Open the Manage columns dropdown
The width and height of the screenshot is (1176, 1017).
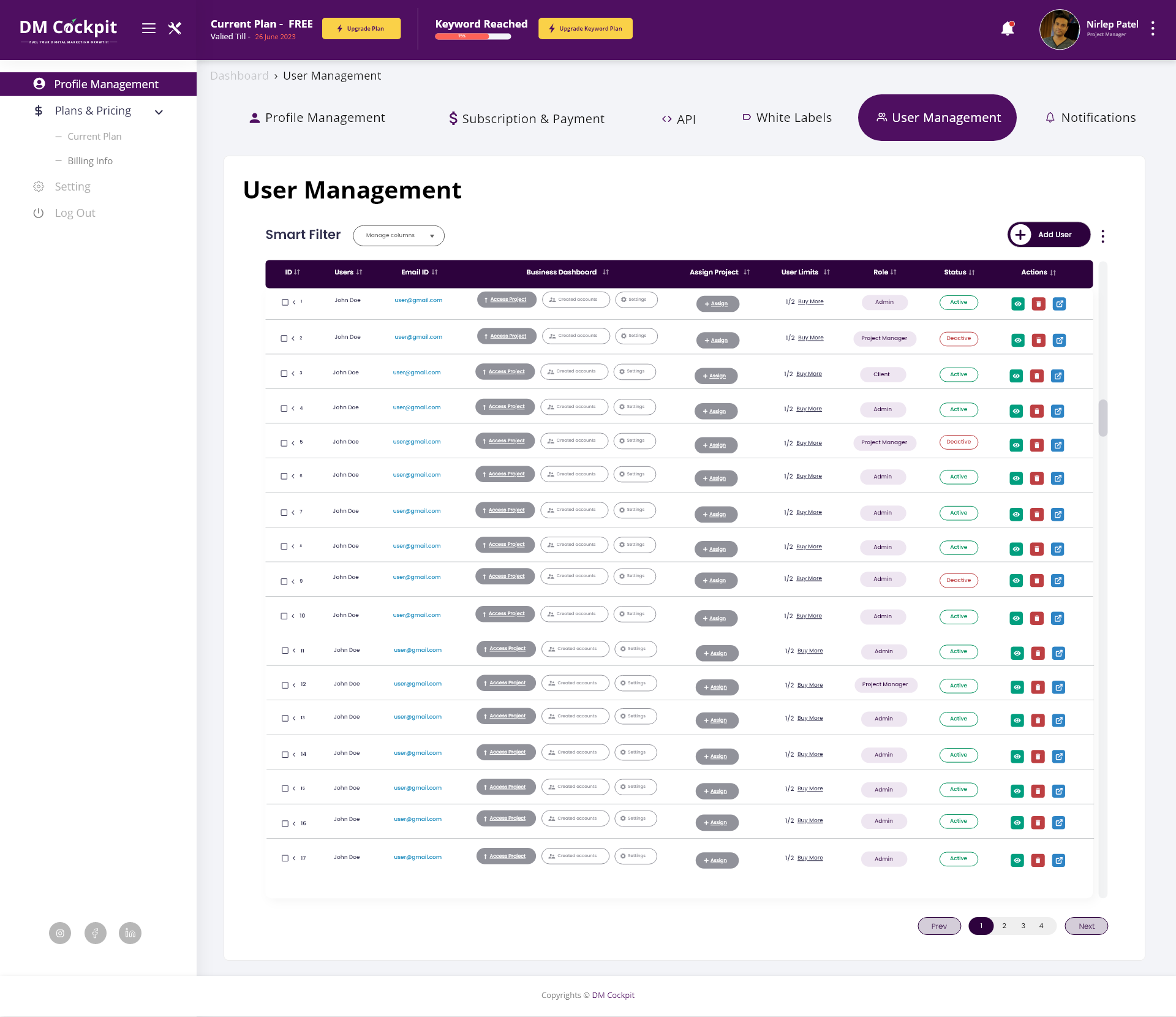[x=398, y=236]
